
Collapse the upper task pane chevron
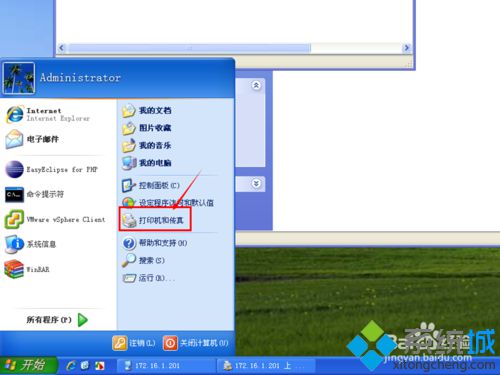(x=256, y=86)
